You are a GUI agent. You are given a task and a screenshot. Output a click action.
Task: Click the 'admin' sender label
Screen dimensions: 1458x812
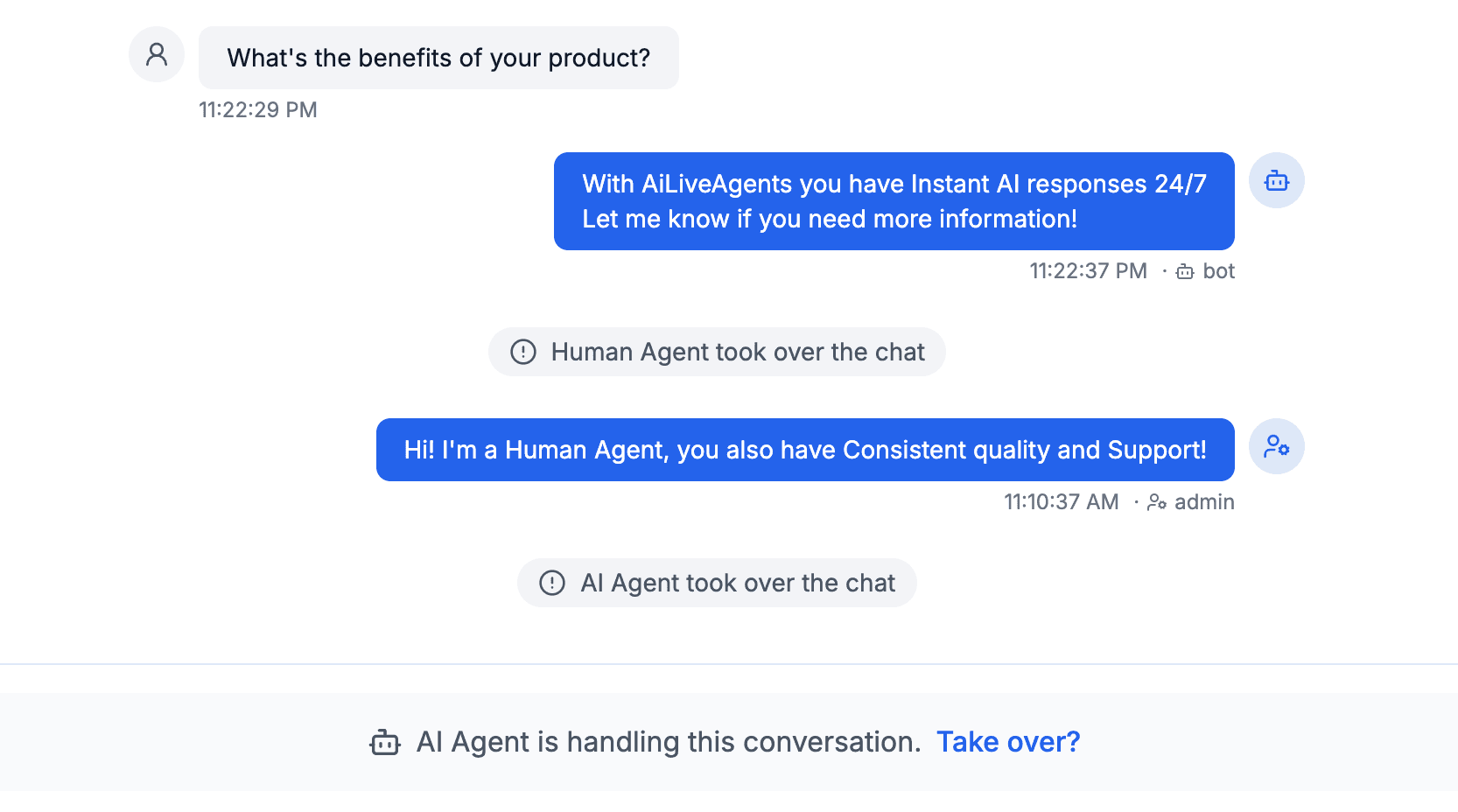click(1204, 502)
